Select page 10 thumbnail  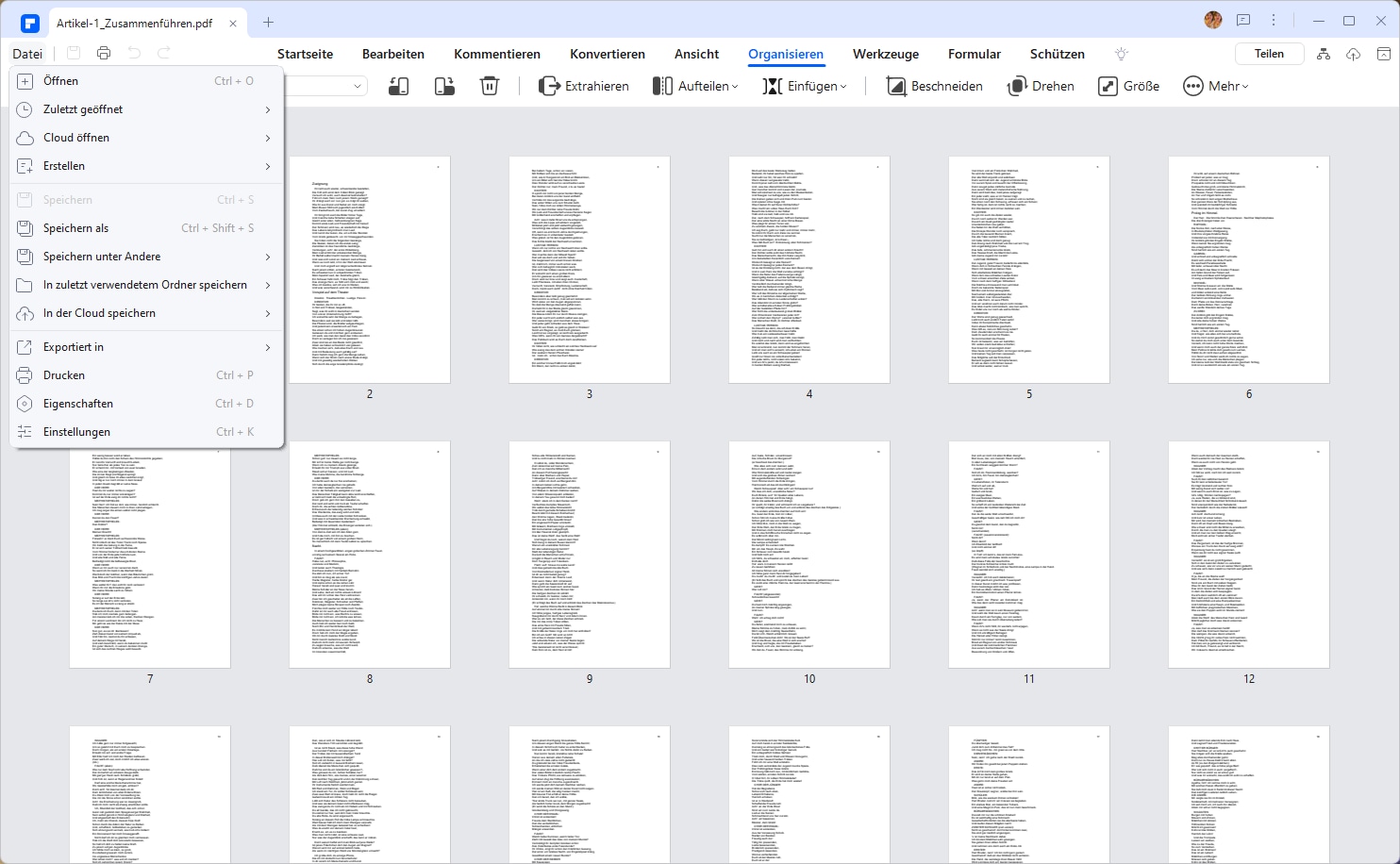tap(809, 555)
